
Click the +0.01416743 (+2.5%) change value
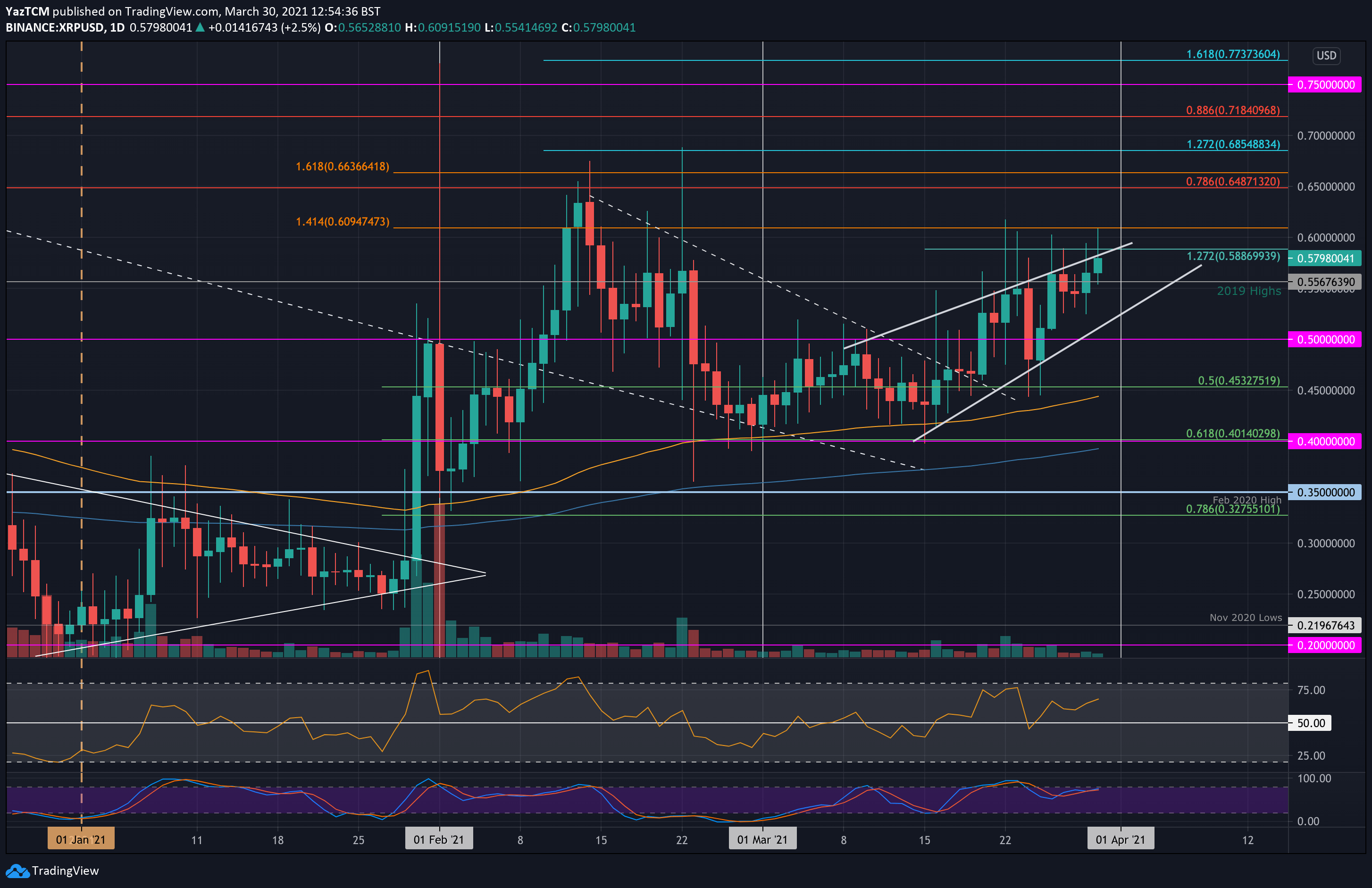(264, 28)
